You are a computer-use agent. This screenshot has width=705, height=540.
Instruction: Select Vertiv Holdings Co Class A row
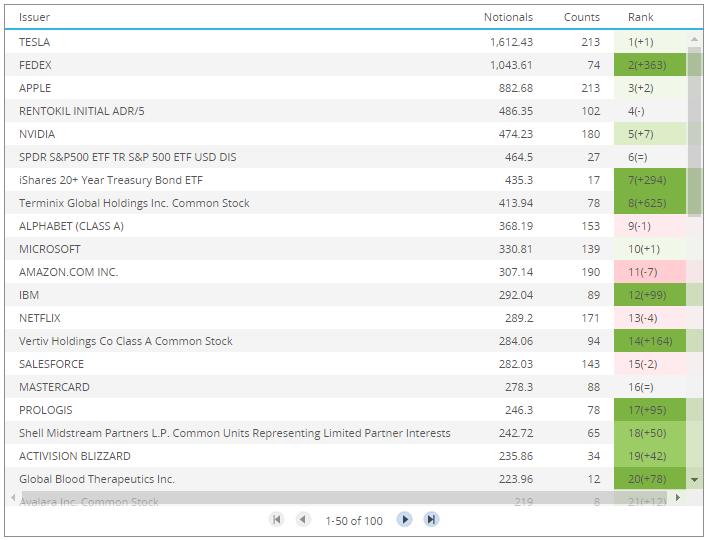coord(346,341)
